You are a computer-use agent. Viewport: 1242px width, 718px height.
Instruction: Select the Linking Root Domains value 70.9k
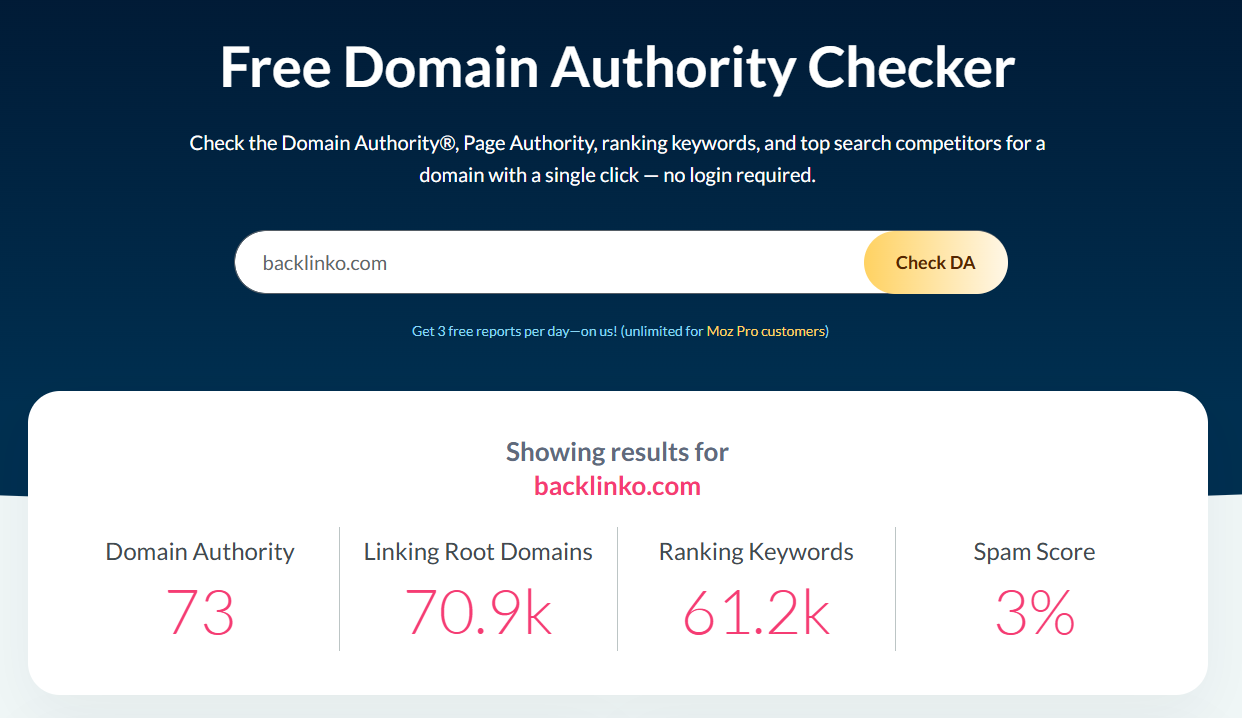tap(478, 613)
